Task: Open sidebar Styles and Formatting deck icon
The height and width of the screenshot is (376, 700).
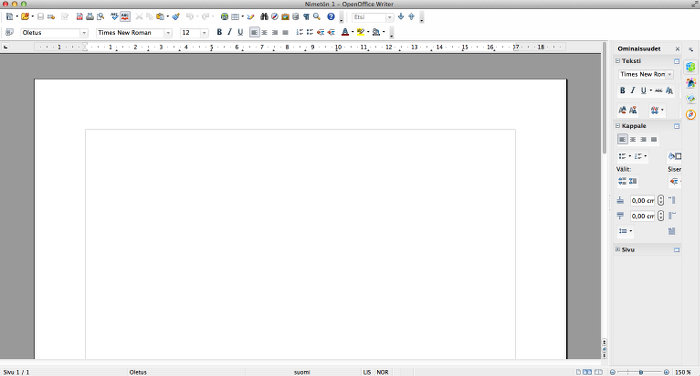Action: (691, 83)
